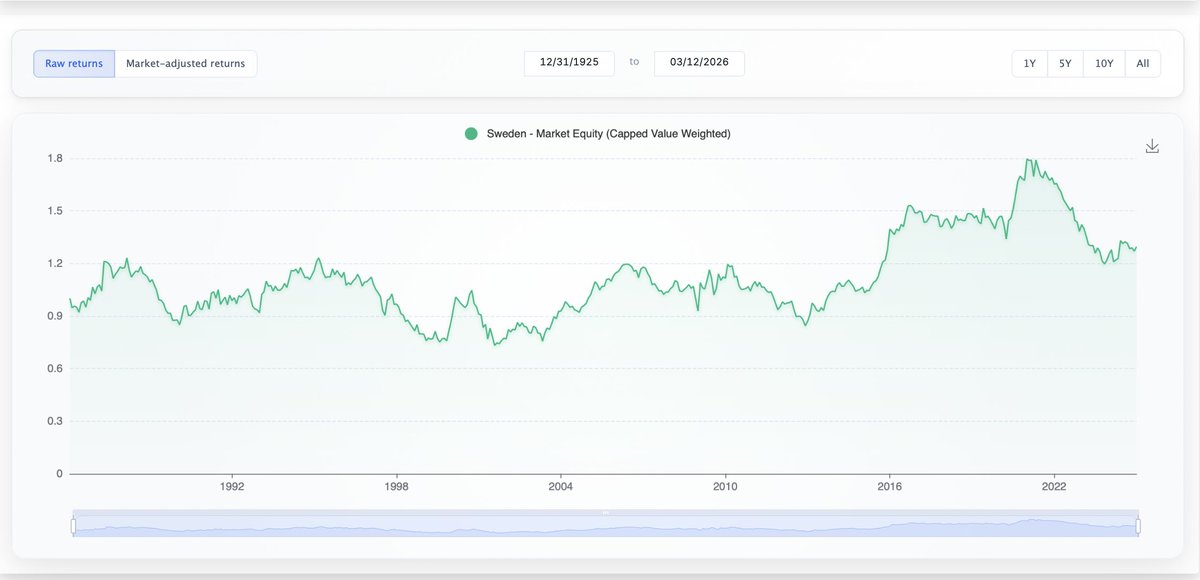Show All time range
The width and height of the screenshot is (1200, 580).
point(1143,64)
